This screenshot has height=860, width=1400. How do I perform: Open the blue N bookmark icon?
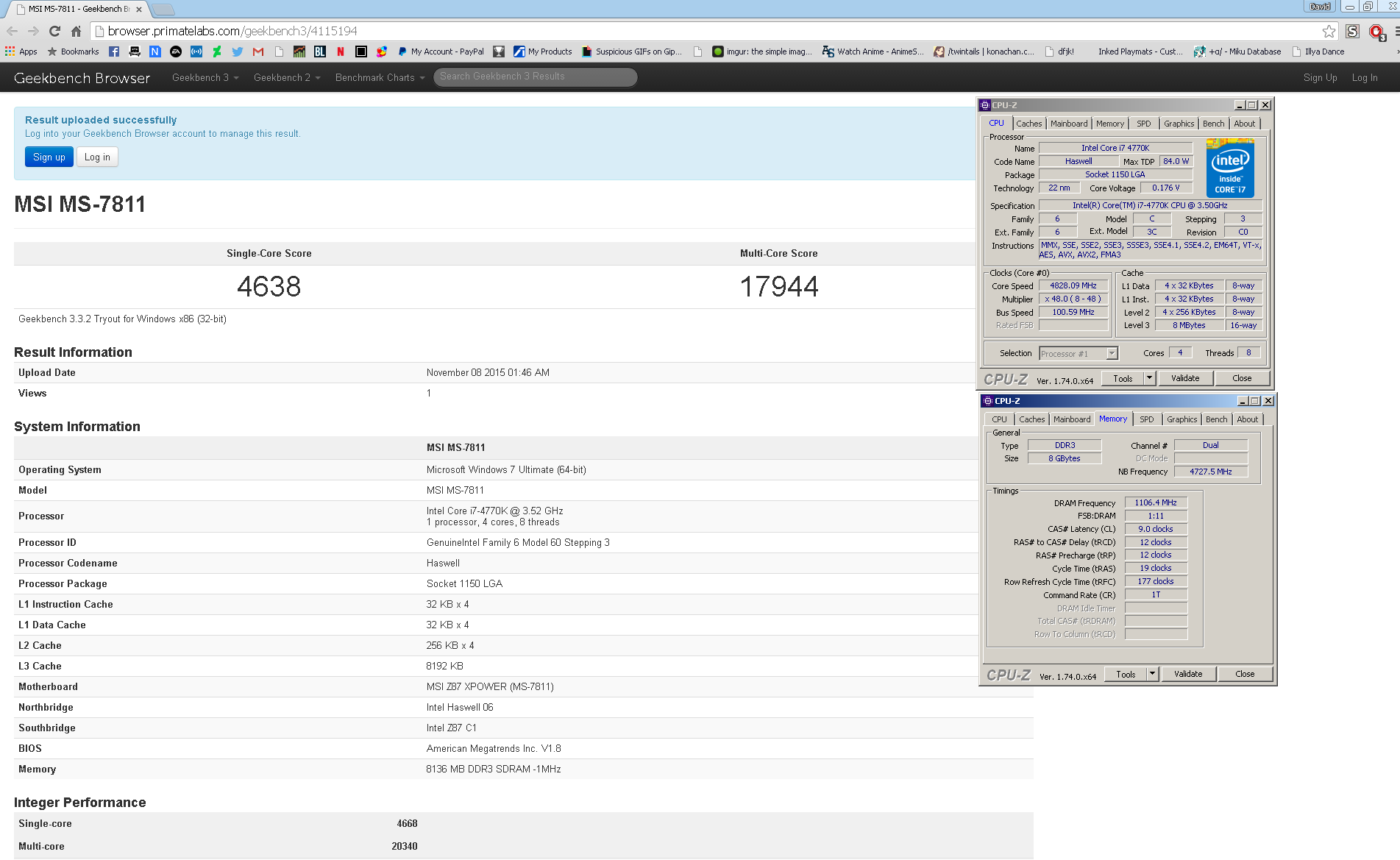tap(155, 51)
